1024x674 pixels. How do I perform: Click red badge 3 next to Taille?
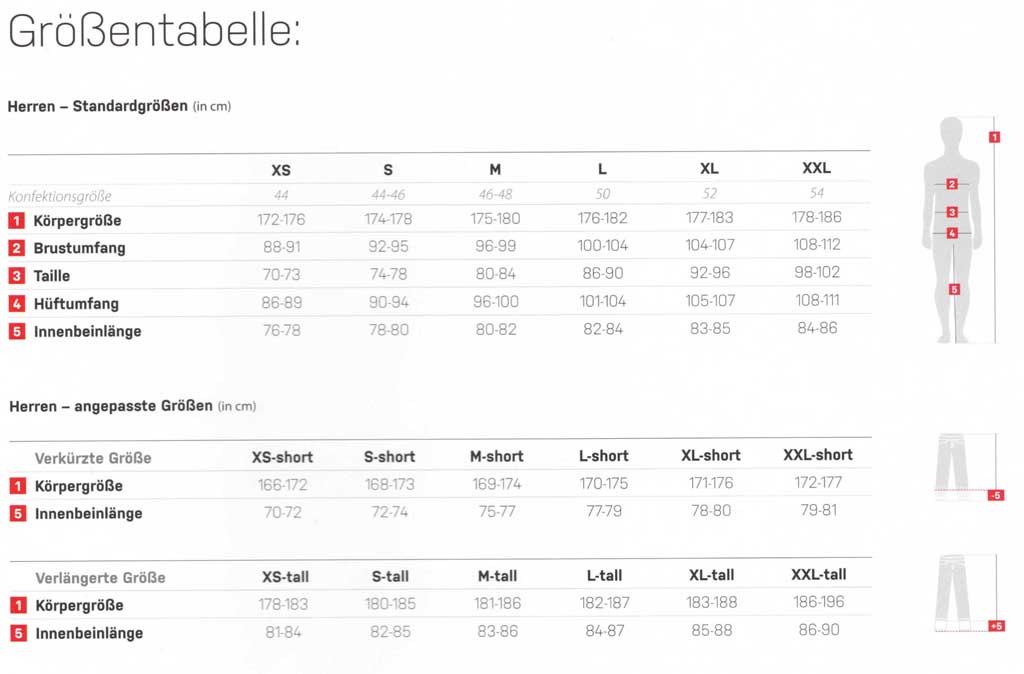pyautogui.click(x=17, y=276)
